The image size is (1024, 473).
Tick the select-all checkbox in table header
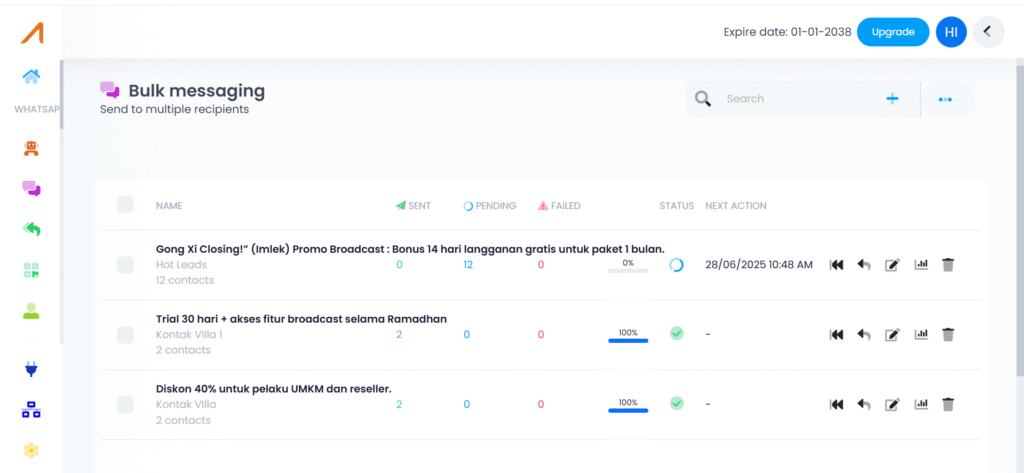point(125,204)
